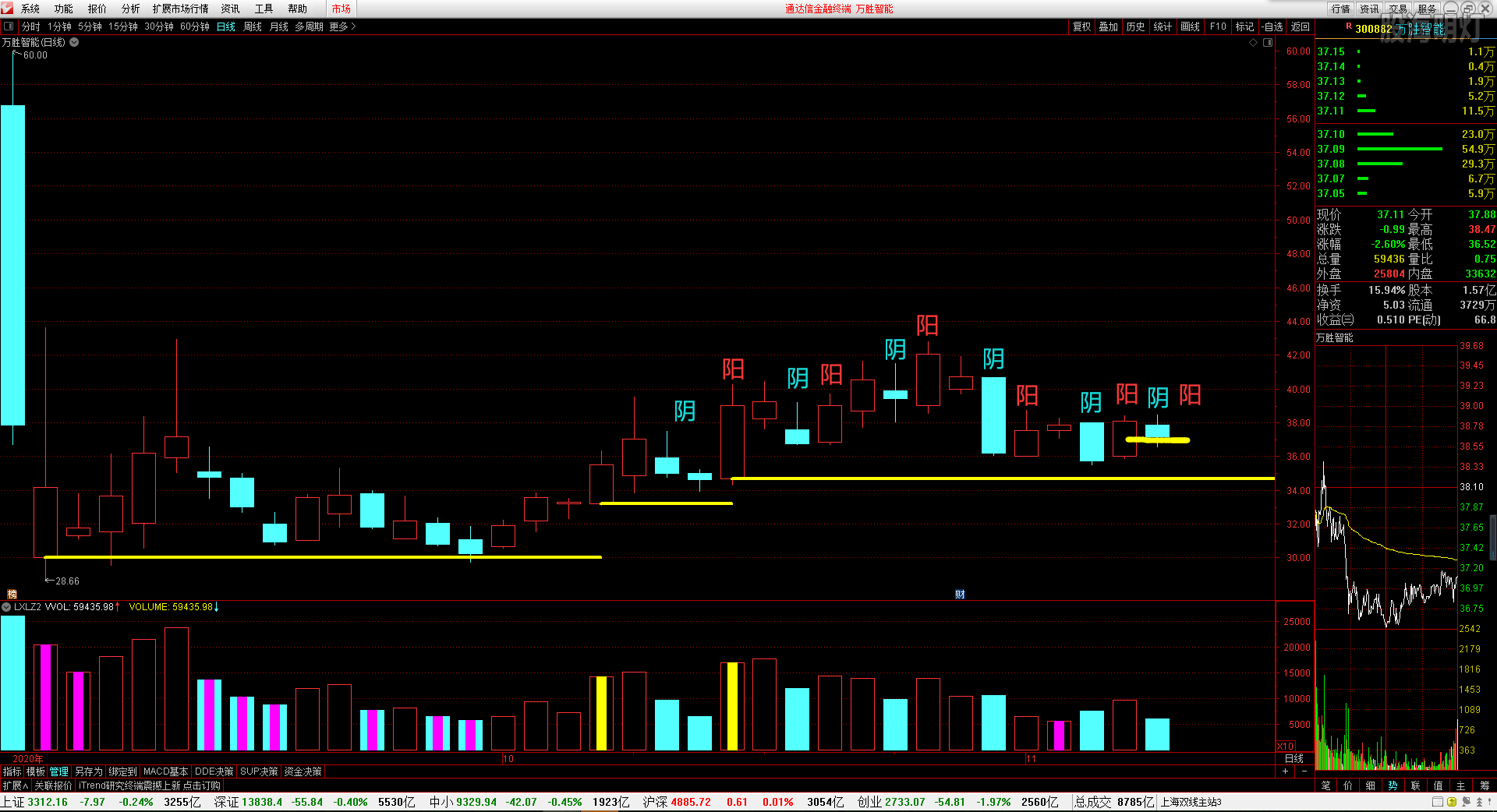Screen dimensions: 1497x812
Task: Click the yellow upload status icon
Action: tap(1452, 802)
